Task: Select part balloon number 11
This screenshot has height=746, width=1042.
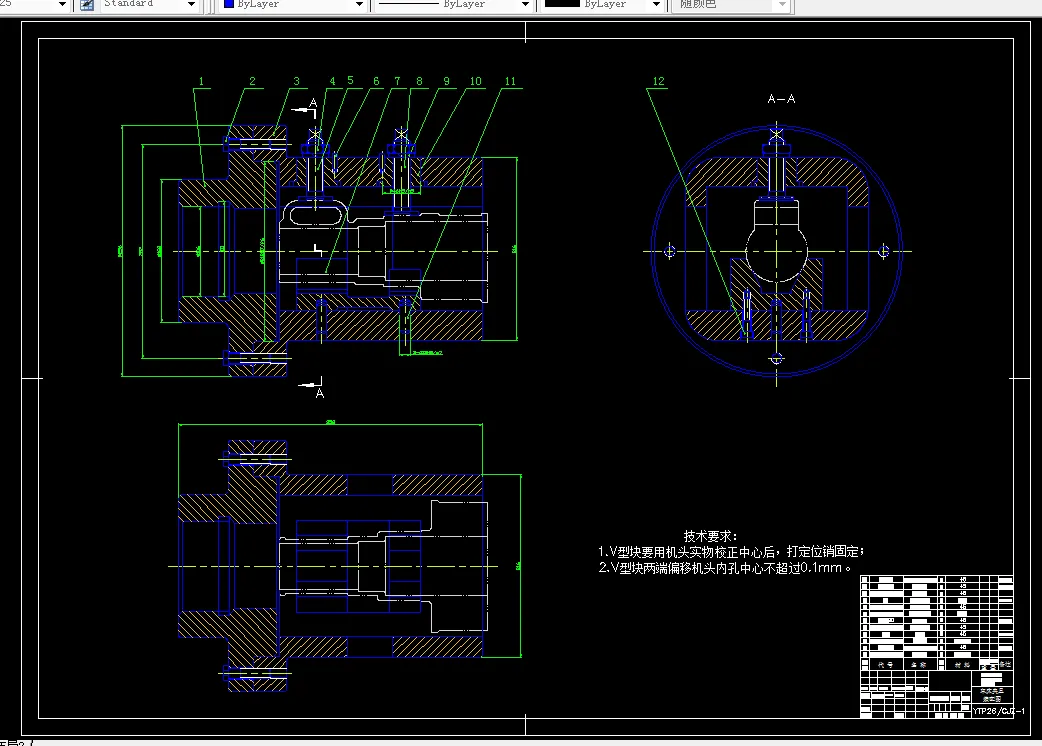Action: pyautogui.click(x=510, y=82)
